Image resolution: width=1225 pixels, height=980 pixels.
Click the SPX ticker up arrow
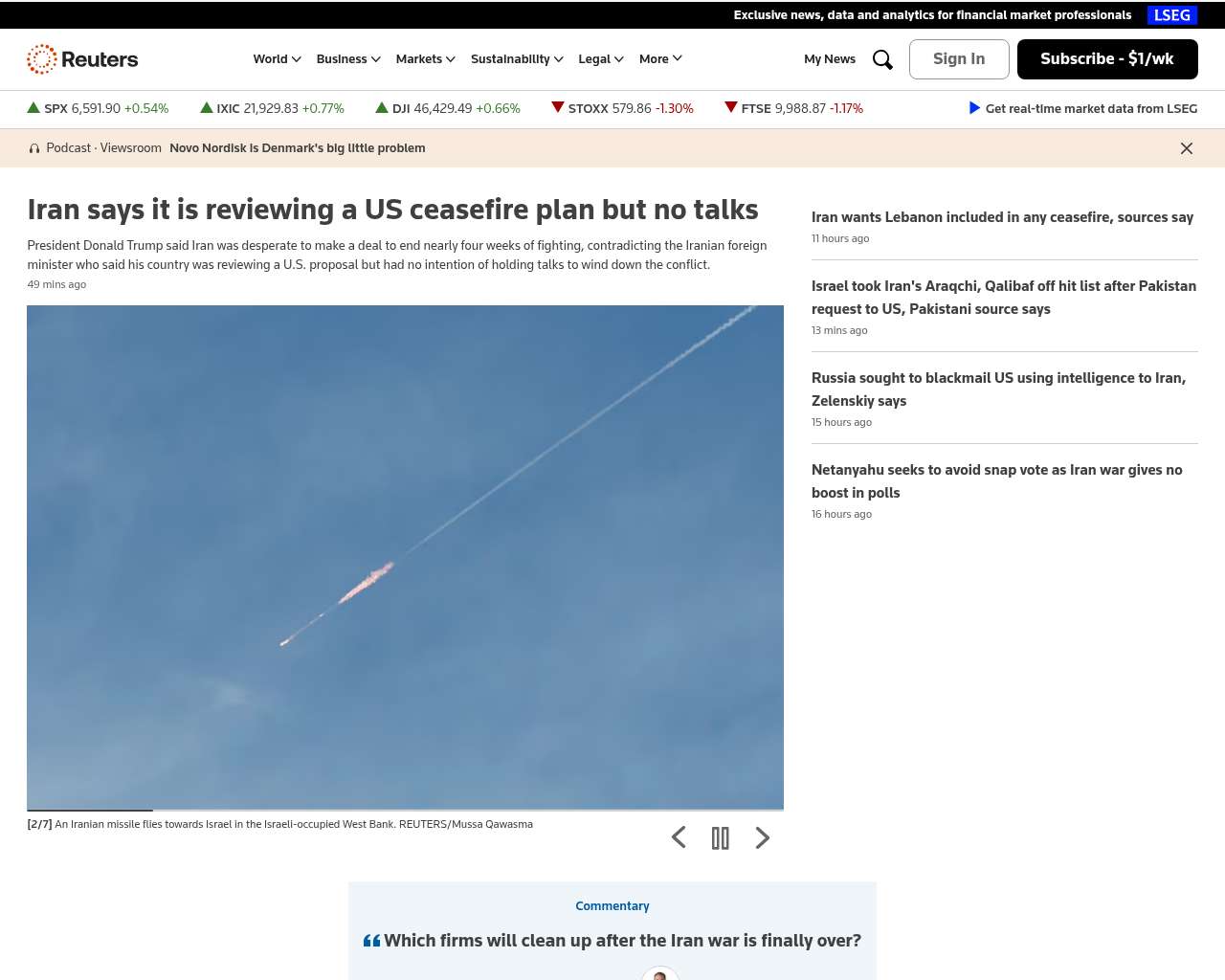point(33,108)
